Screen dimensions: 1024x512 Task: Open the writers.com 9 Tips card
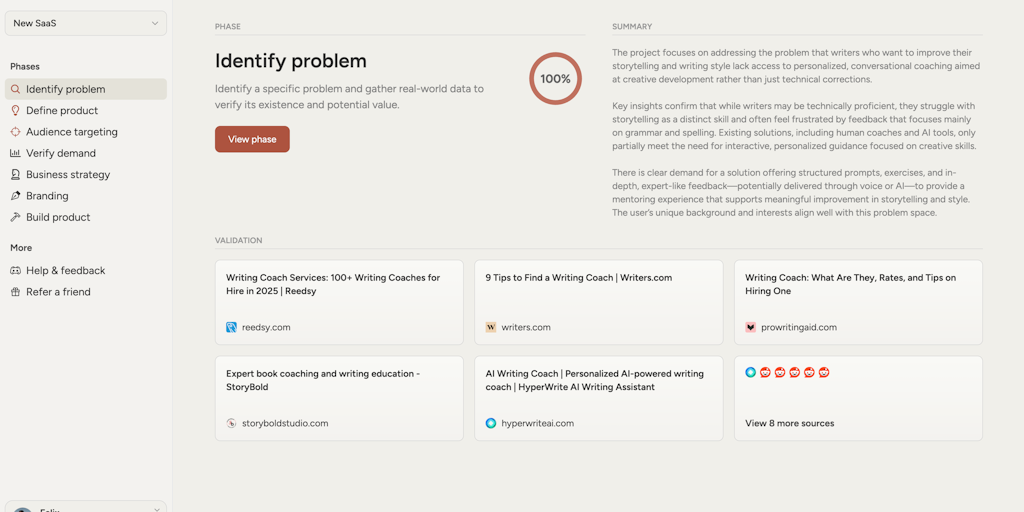click(598, 302)
